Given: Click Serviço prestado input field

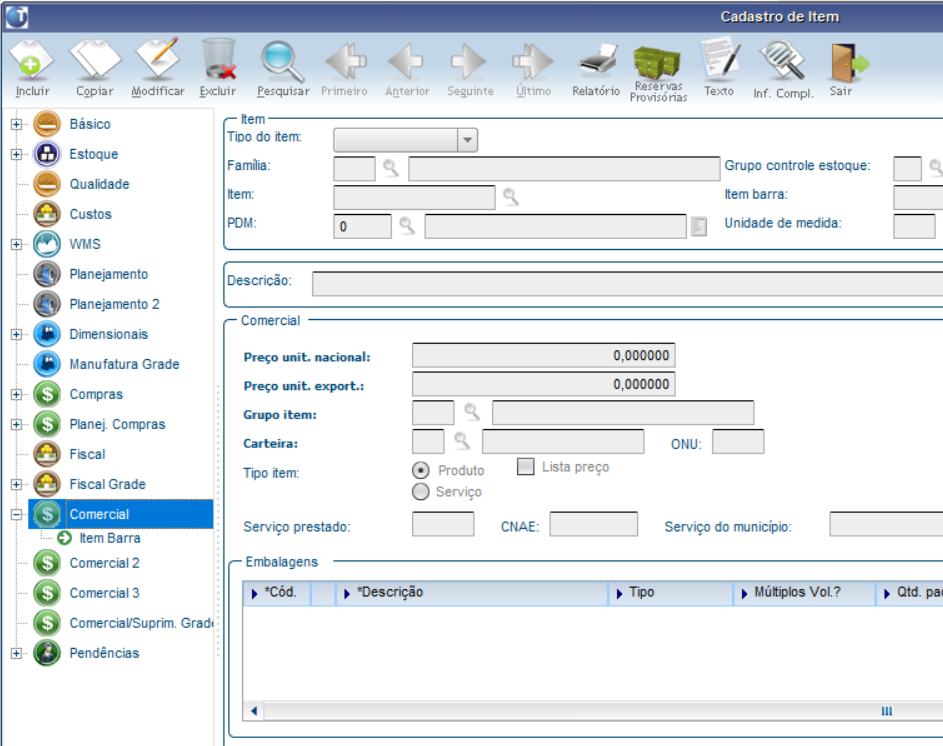Looking at the screenshot, I should 443,524.
